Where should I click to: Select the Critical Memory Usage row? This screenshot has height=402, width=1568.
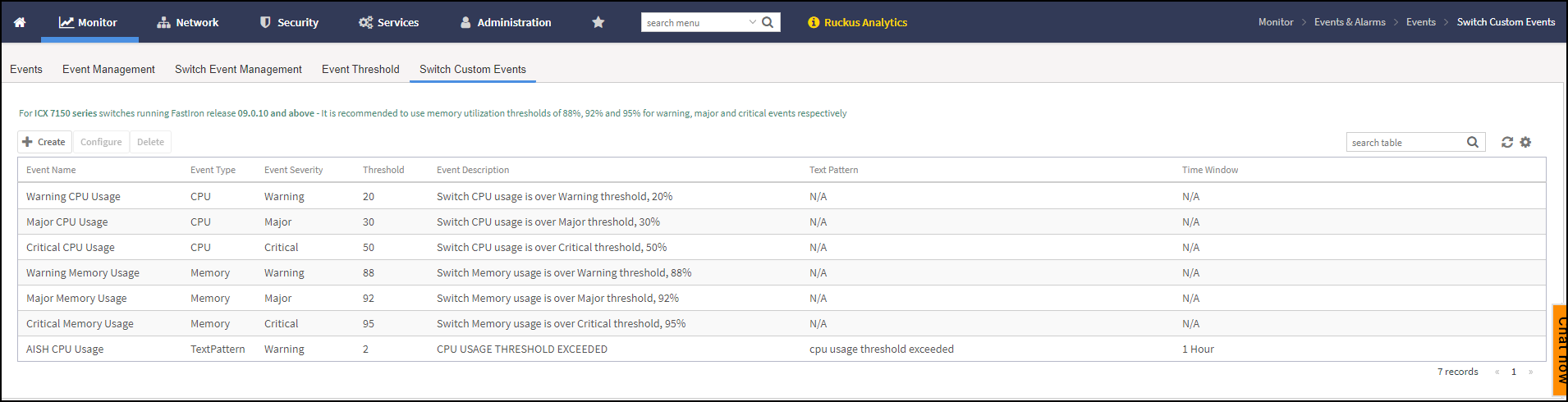pos(782,323)
